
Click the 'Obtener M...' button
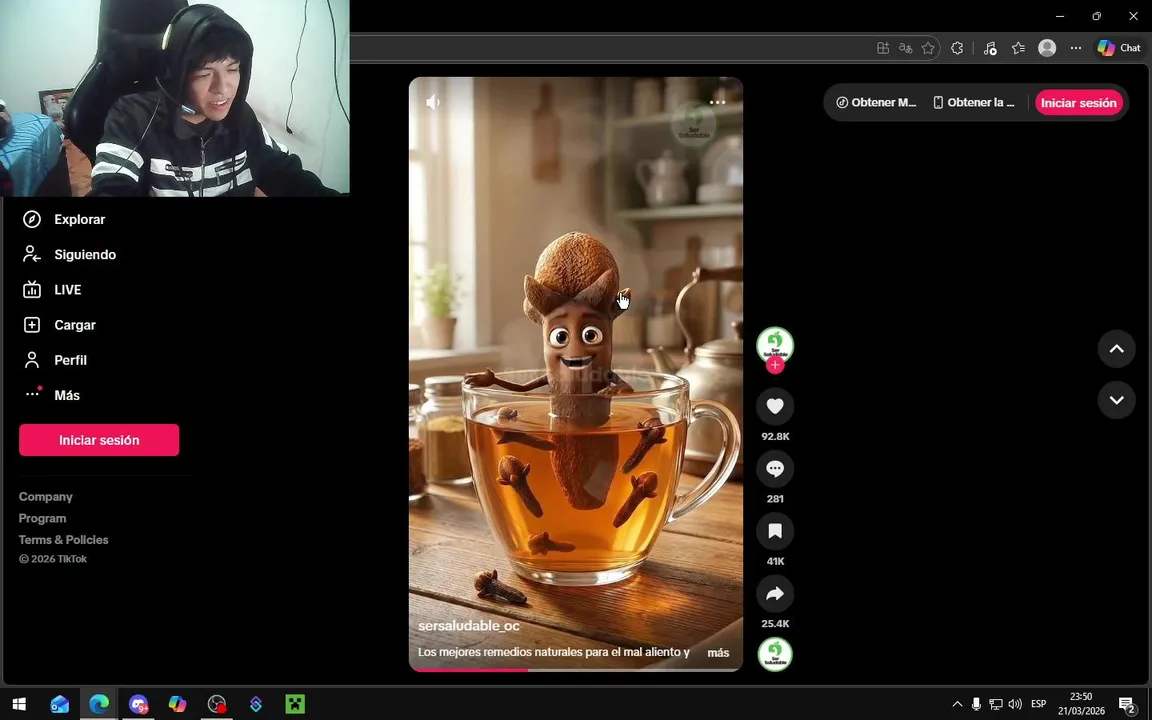(x=876, y=103)
